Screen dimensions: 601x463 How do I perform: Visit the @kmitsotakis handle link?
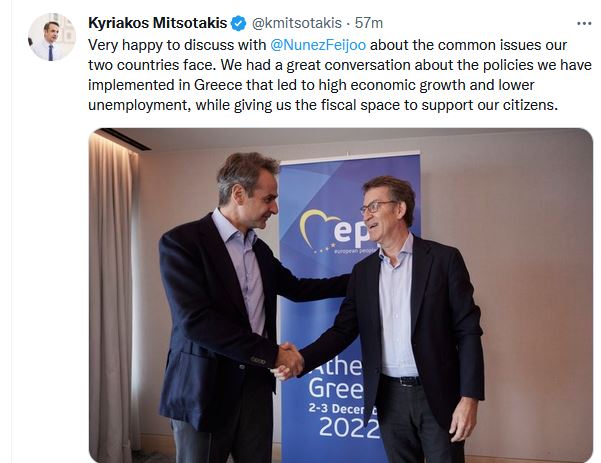pos(296,23)
